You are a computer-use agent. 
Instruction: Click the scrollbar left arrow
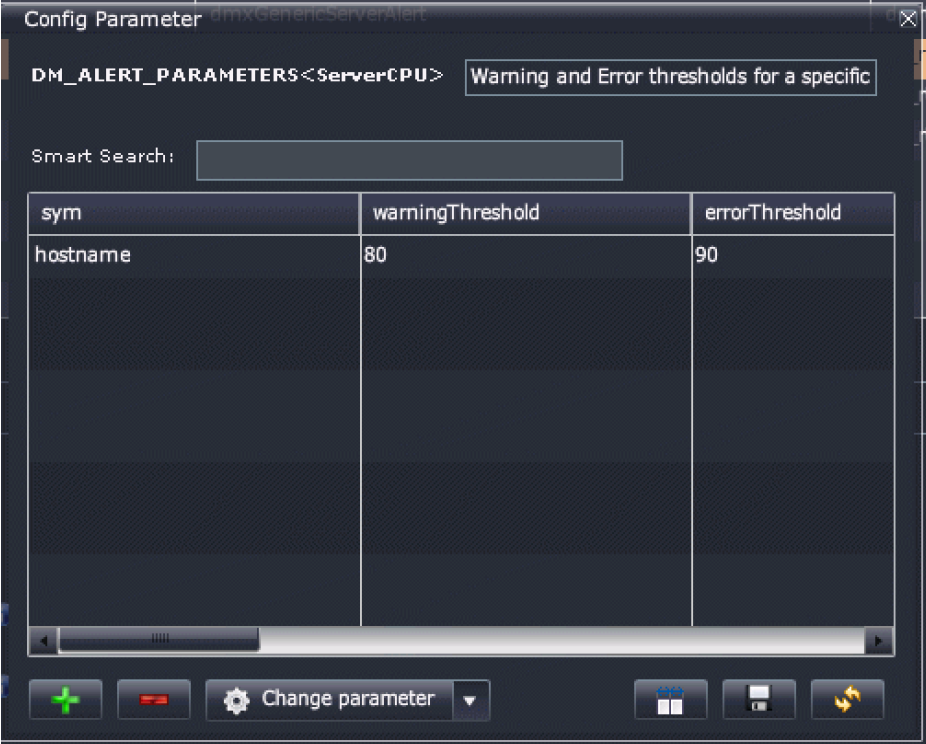coord(44,641)
